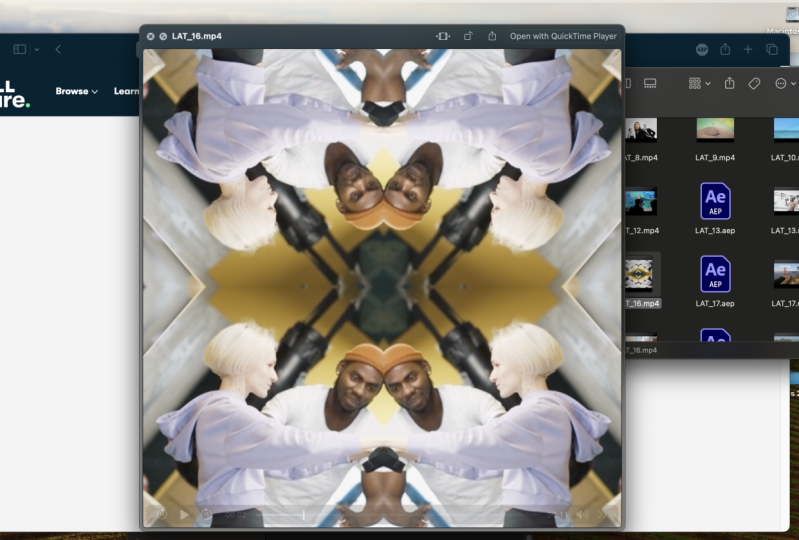Select the LAT_13.aep After Effects file
The image size is (799, 540).
715,201
